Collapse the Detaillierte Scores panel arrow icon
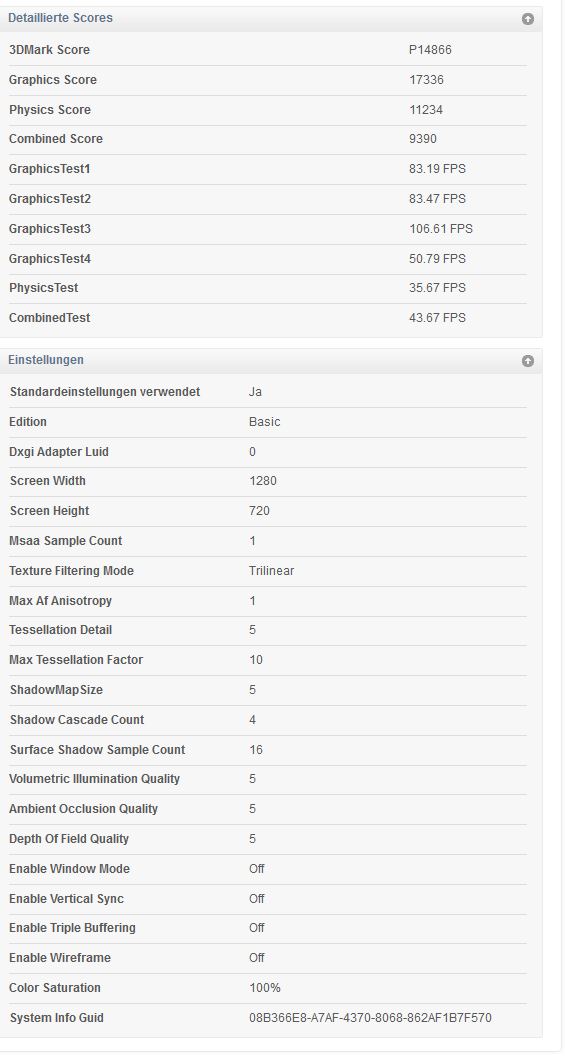566x1057 pixels. tap(528, 19)
